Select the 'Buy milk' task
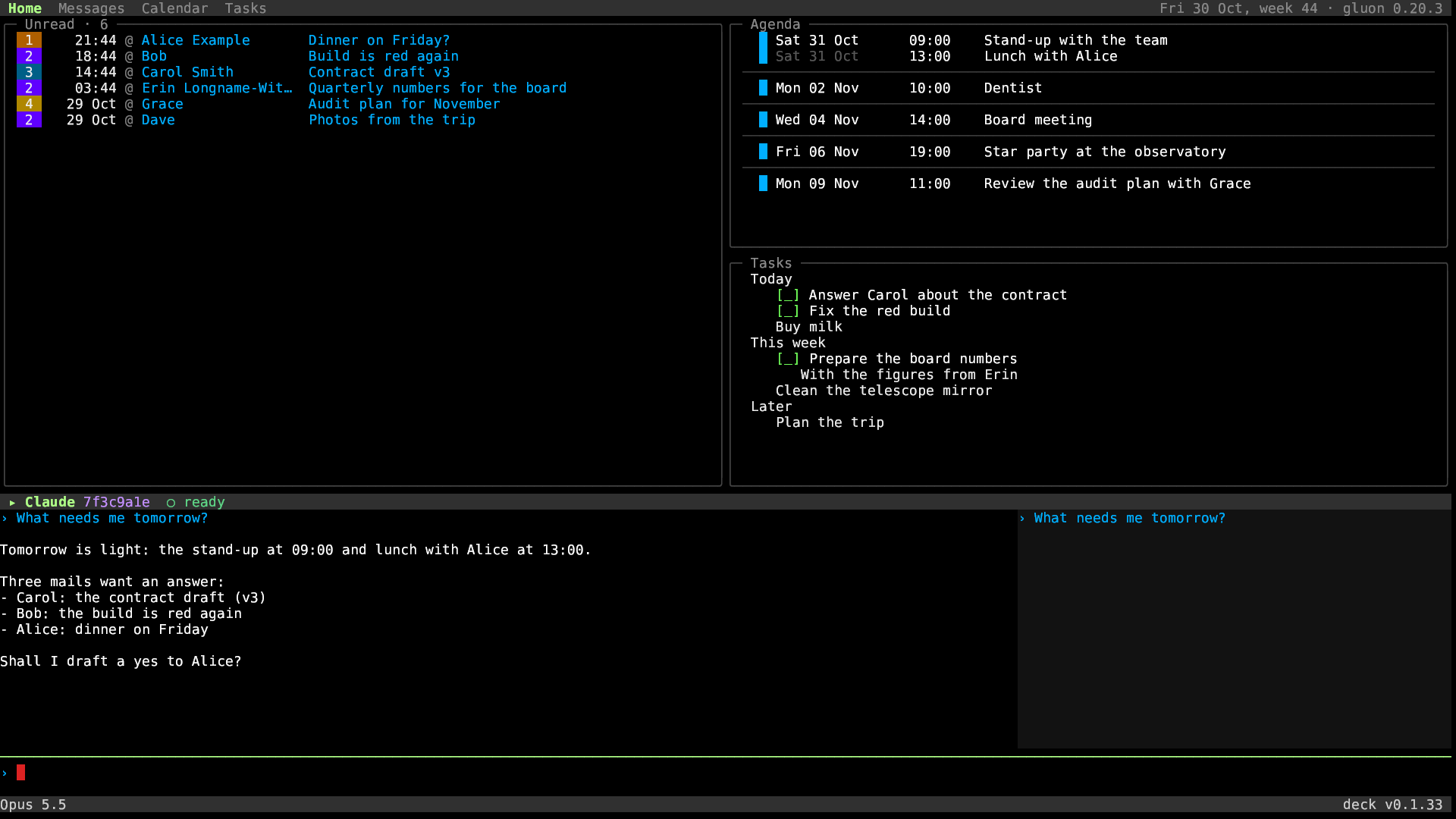The width and height of the screenshot is (1456, 819). pos(808,327)
